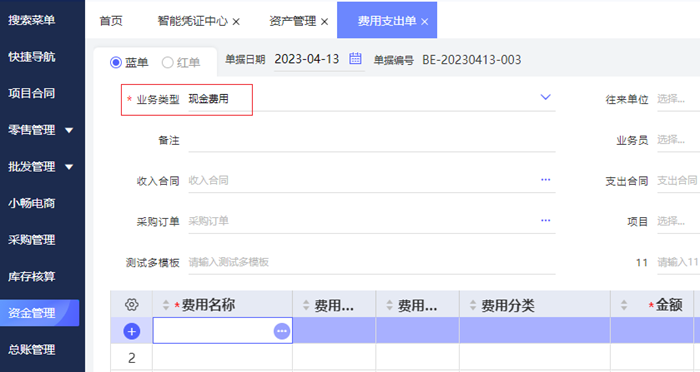Image resolution: width=700 pixels, height=372 pixels.
Task: Open the 单据日期 calendar picker icon
Action: click(x=355, y=59)
